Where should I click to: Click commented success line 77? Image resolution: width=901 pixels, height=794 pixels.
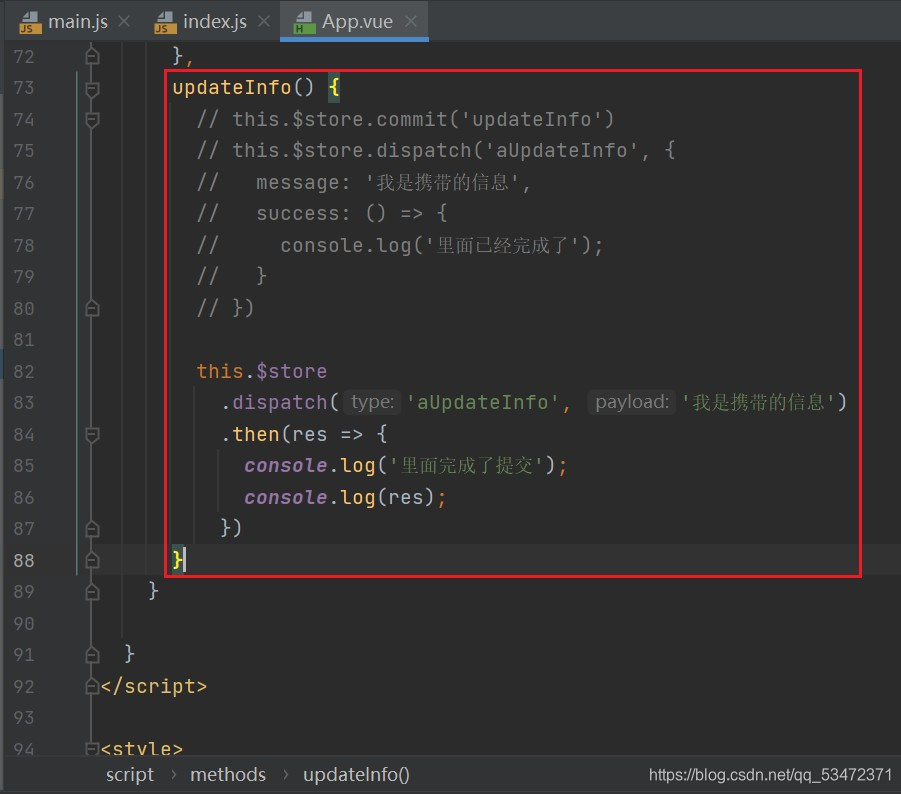(x=322, y=214)
